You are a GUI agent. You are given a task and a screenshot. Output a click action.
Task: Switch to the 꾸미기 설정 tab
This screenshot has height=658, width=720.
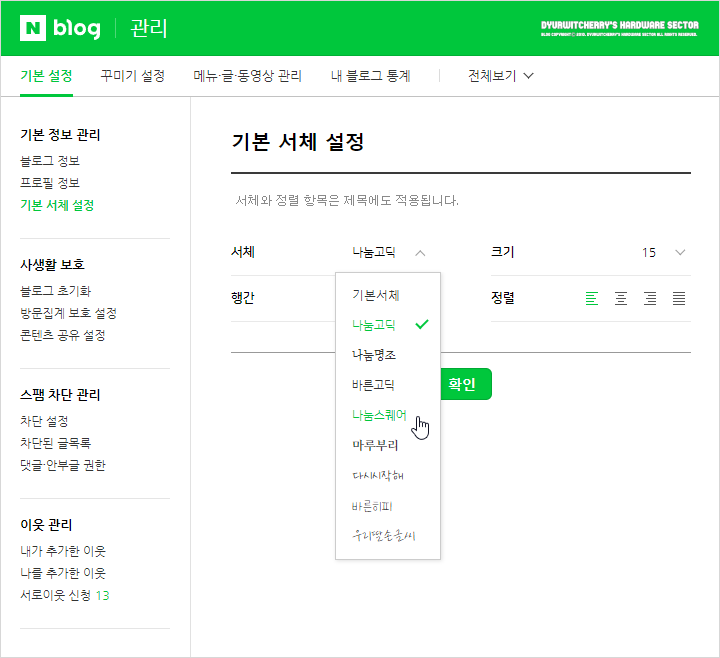pos(133,76)
